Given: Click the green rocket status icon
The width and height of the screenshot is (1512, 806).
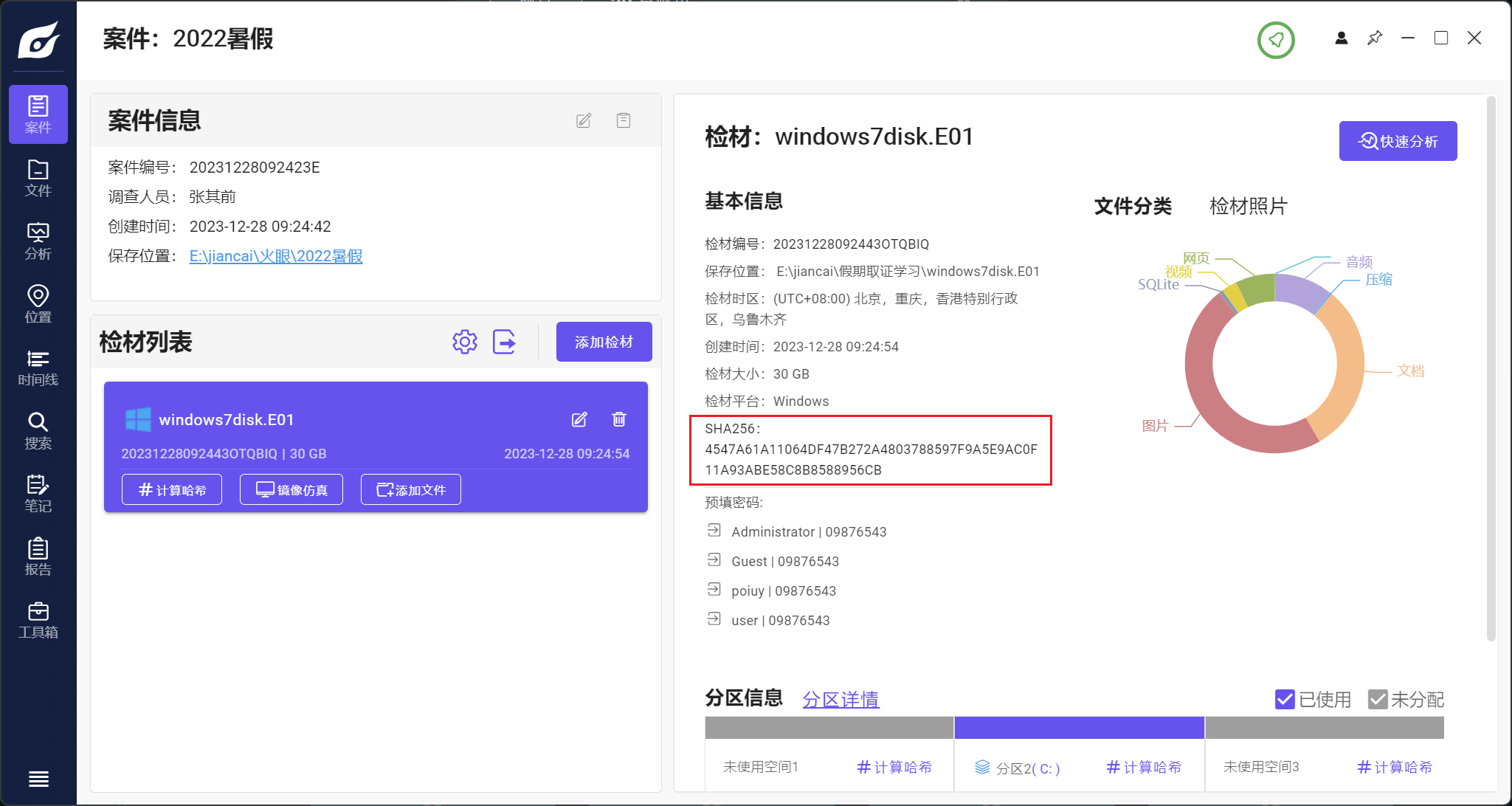Looking at the screenshot, I should 1276,40.
